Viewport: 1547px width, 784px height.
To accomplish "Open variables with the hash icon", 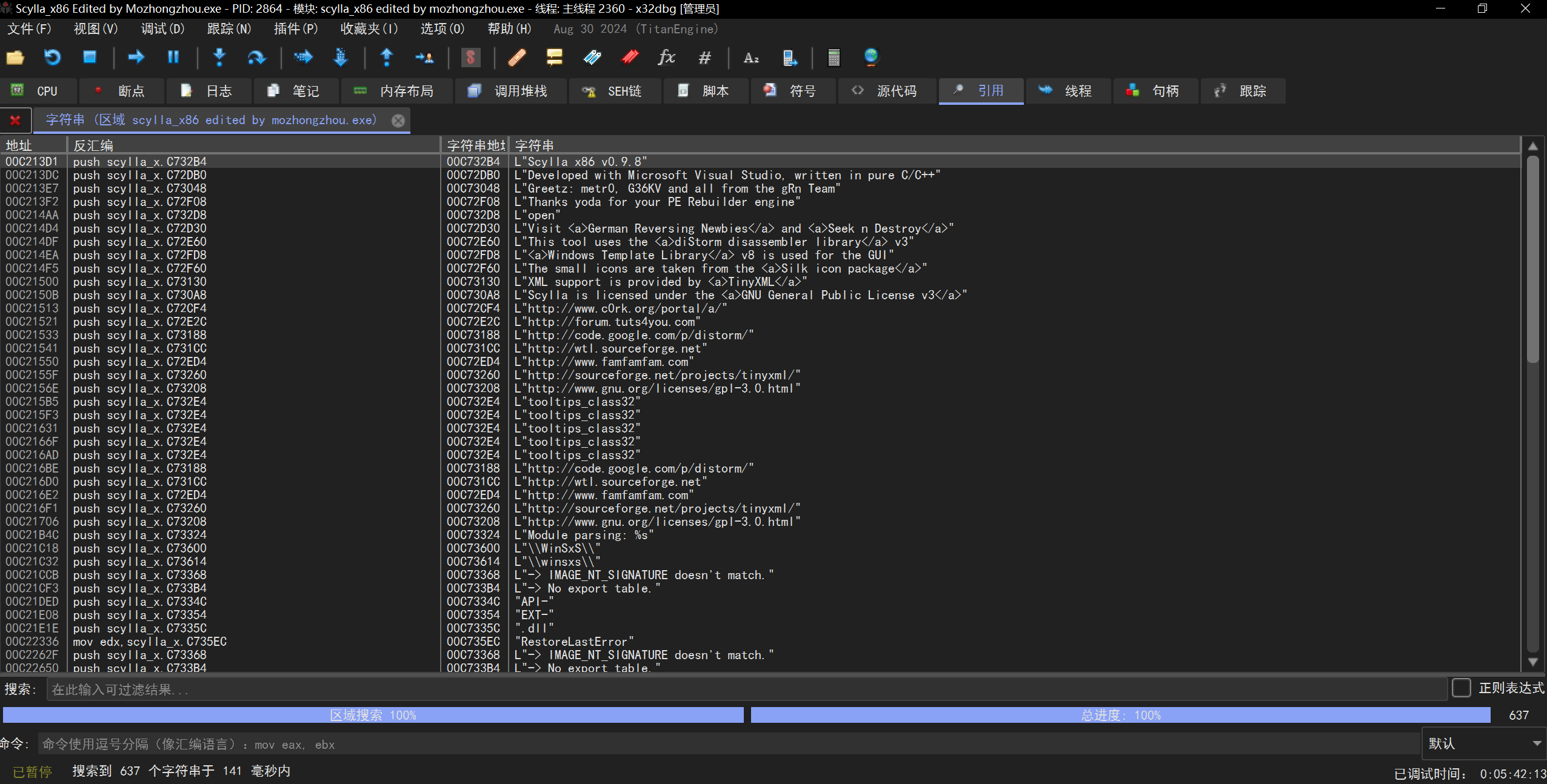I will [x=704, y=58].
